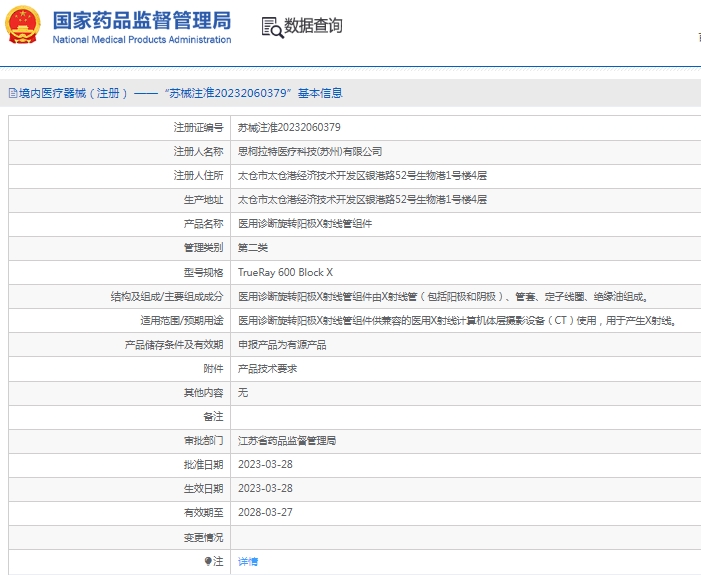Click the 数据查询 heading
Screen dimensions: 701x575
(313, 25)
